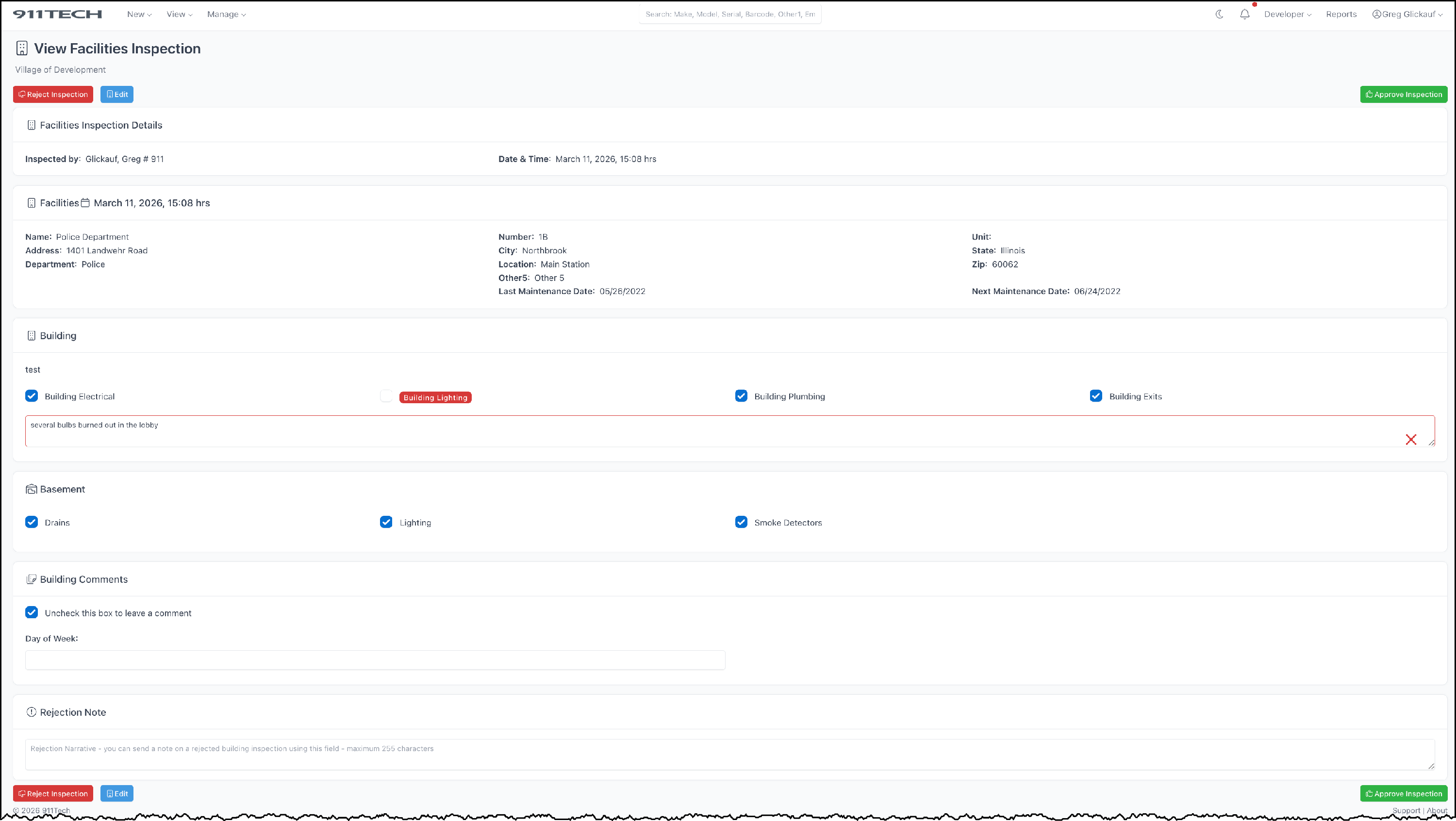1456x821 pixels.
Task: Toggle the leave-a-comment checkbox
Action: [x=32, y=612]
